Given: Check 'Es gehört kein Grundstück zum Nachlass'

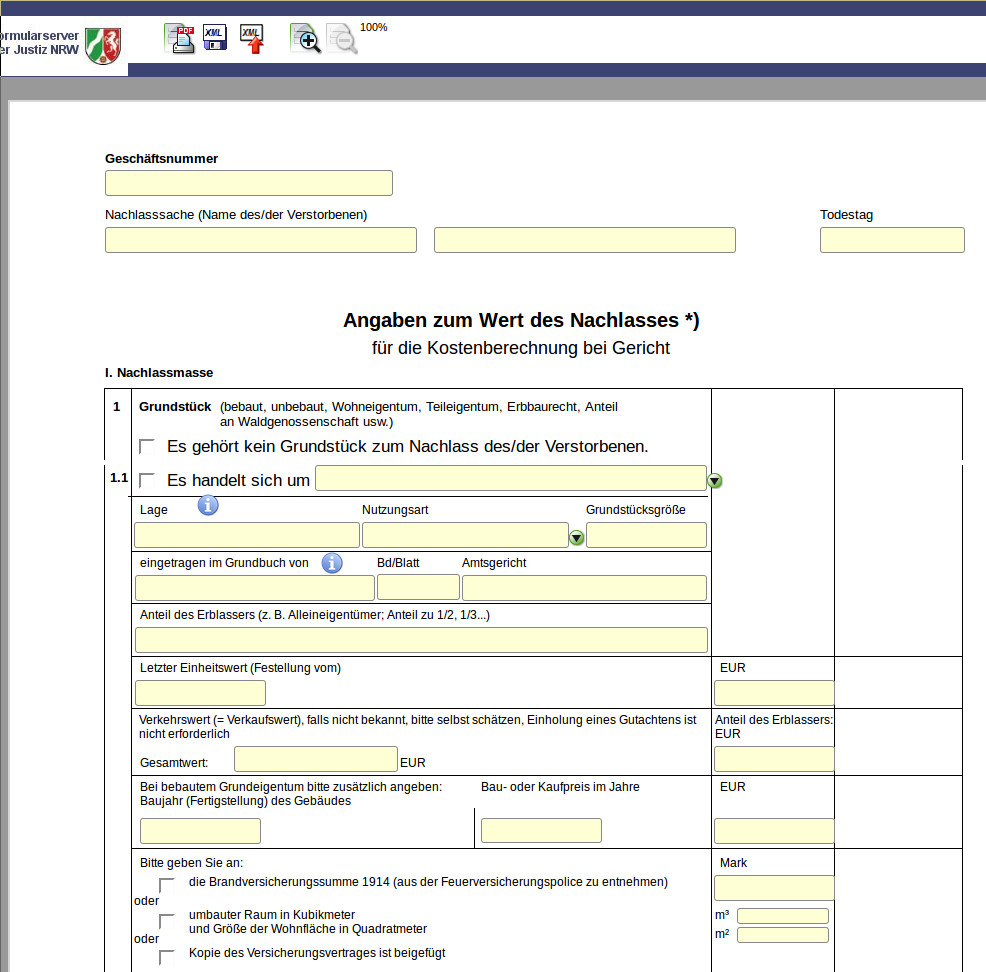Looking at the screenshot, I should (x=147, y=446).
